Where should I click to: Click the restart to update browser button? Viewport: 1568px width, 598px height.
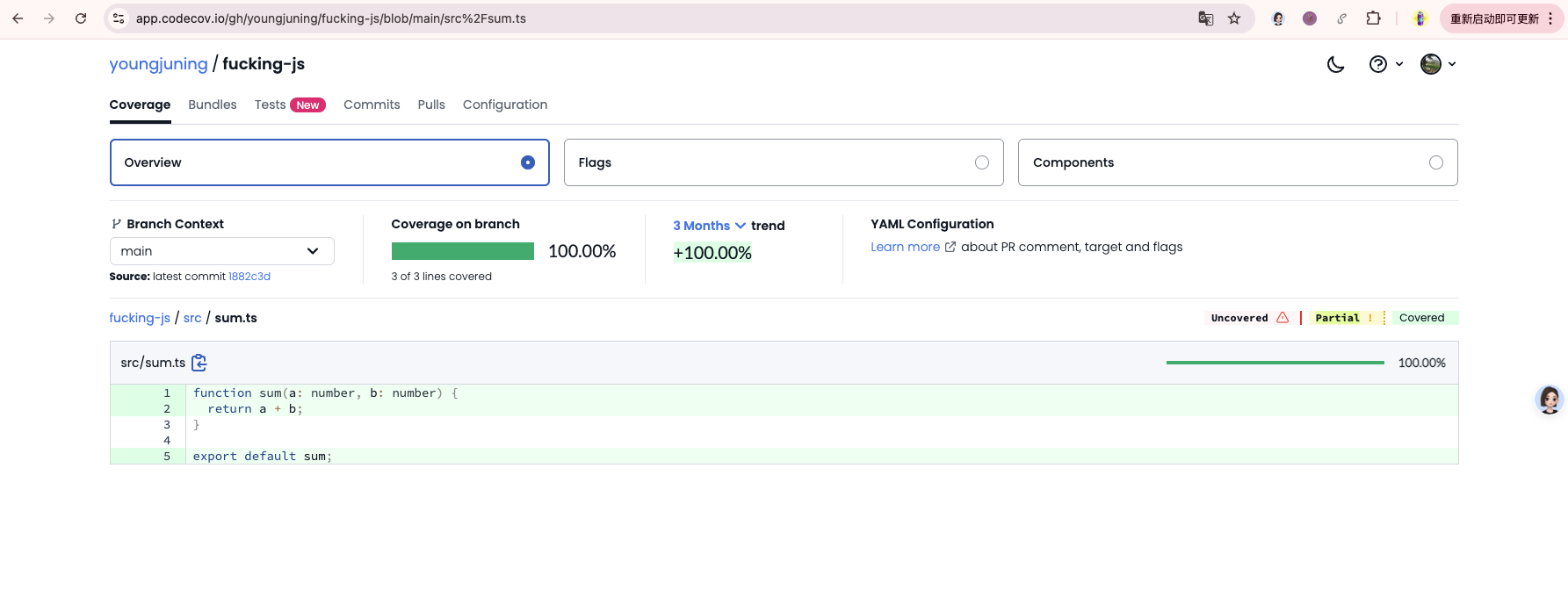[x=1494, y=18]
